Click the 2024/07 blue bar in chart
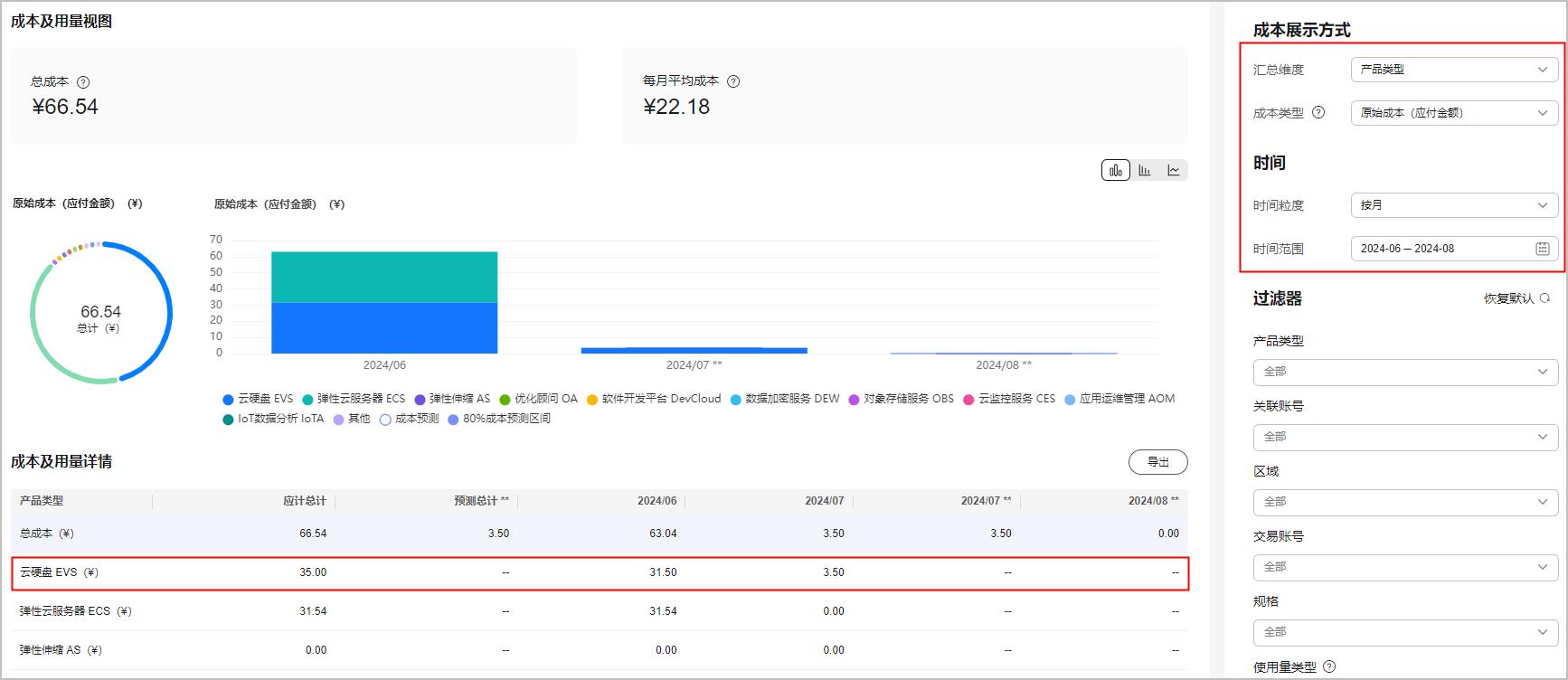 (694, 351)
